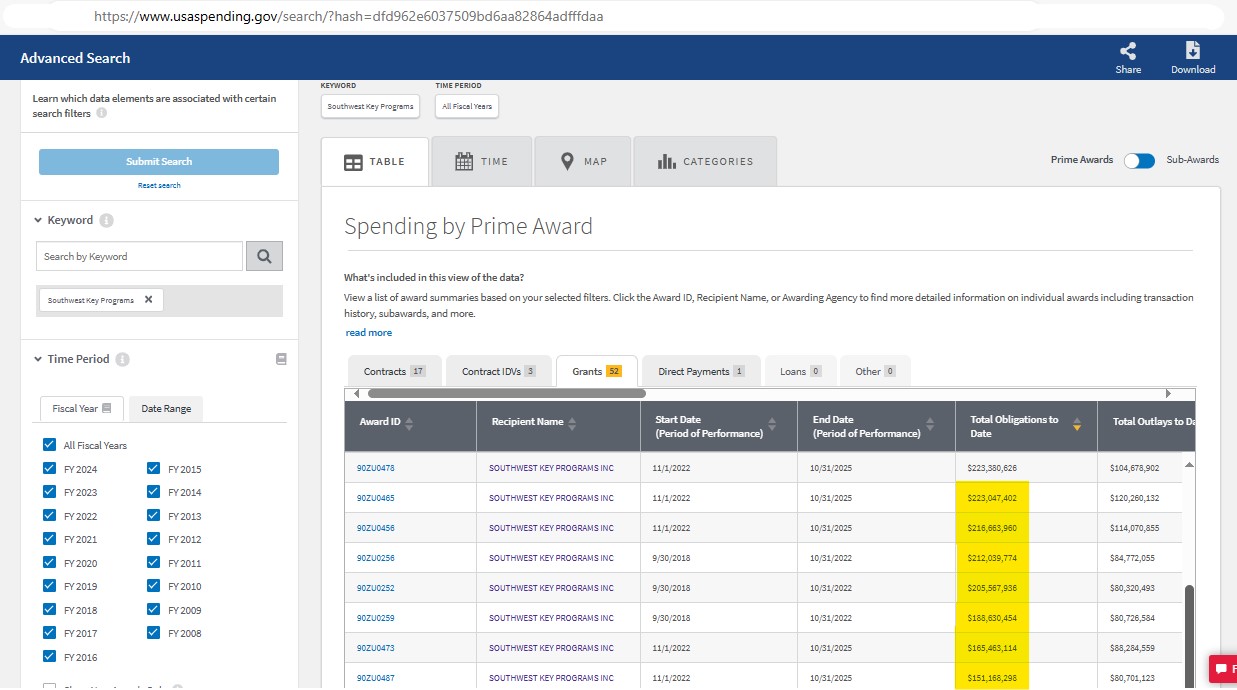
Task: Open award 90ZU0487 link
Action: point(375,678)
